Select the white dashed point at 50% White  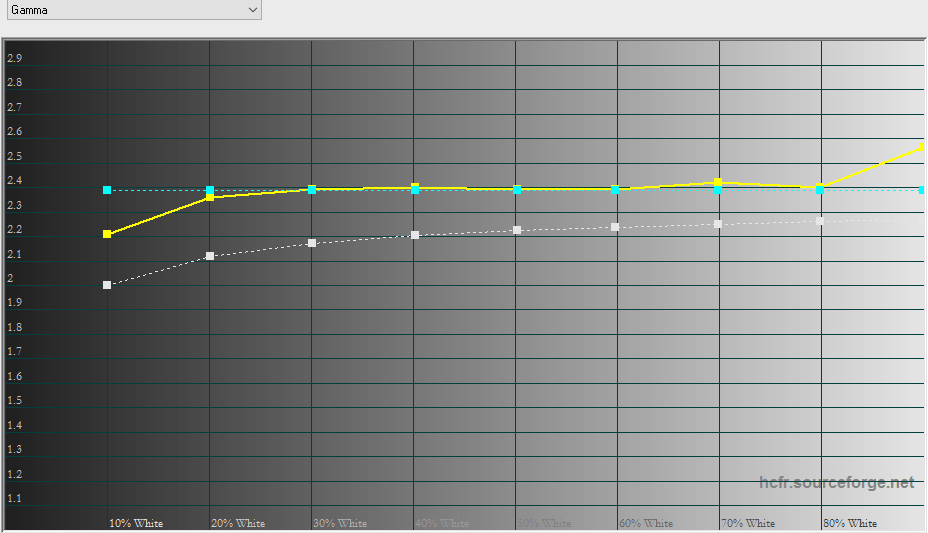[x=516, y=230]
